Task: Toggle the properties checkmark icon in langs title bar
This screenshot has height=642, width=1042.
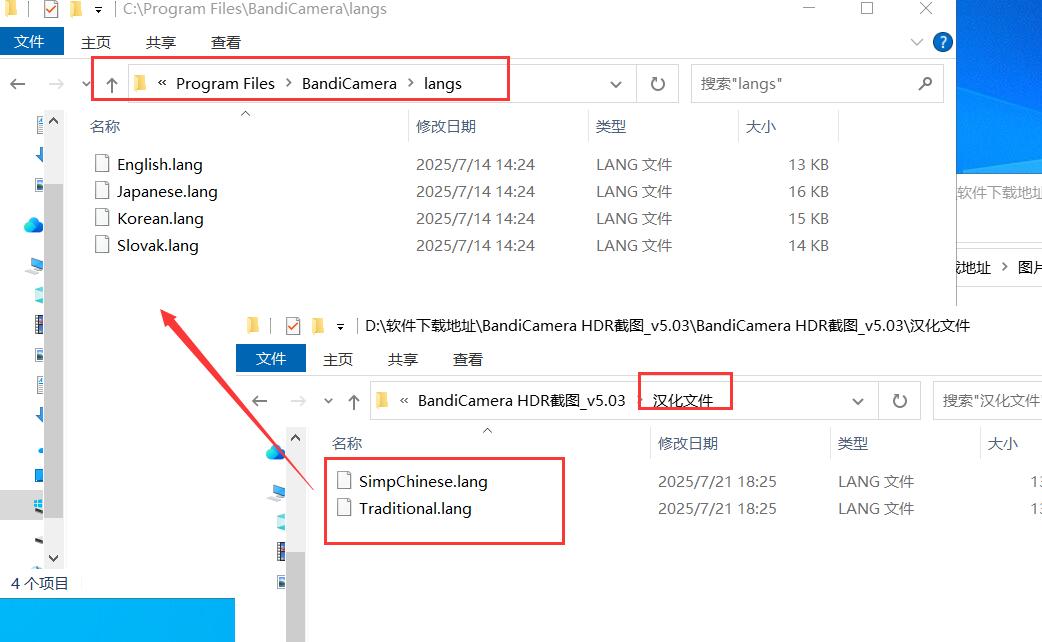Action: click(51, 10)
